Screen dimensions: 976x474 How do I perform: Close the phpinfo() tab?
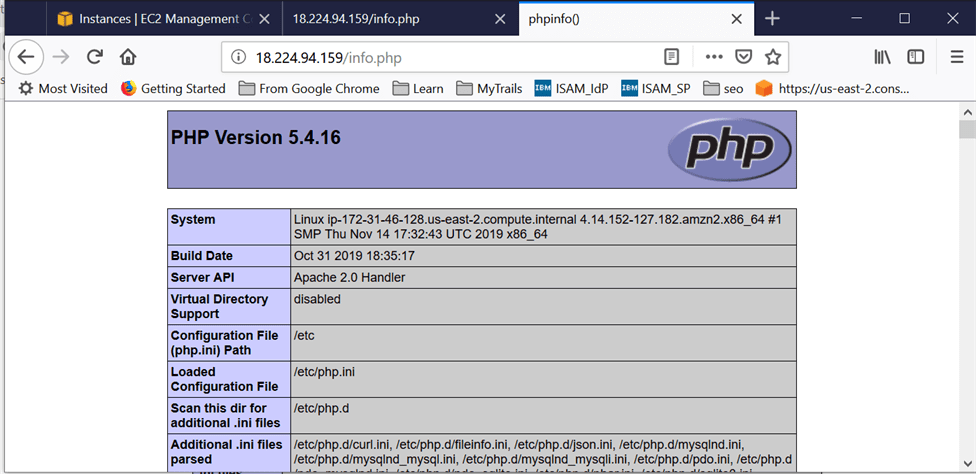tap(737, 19)
